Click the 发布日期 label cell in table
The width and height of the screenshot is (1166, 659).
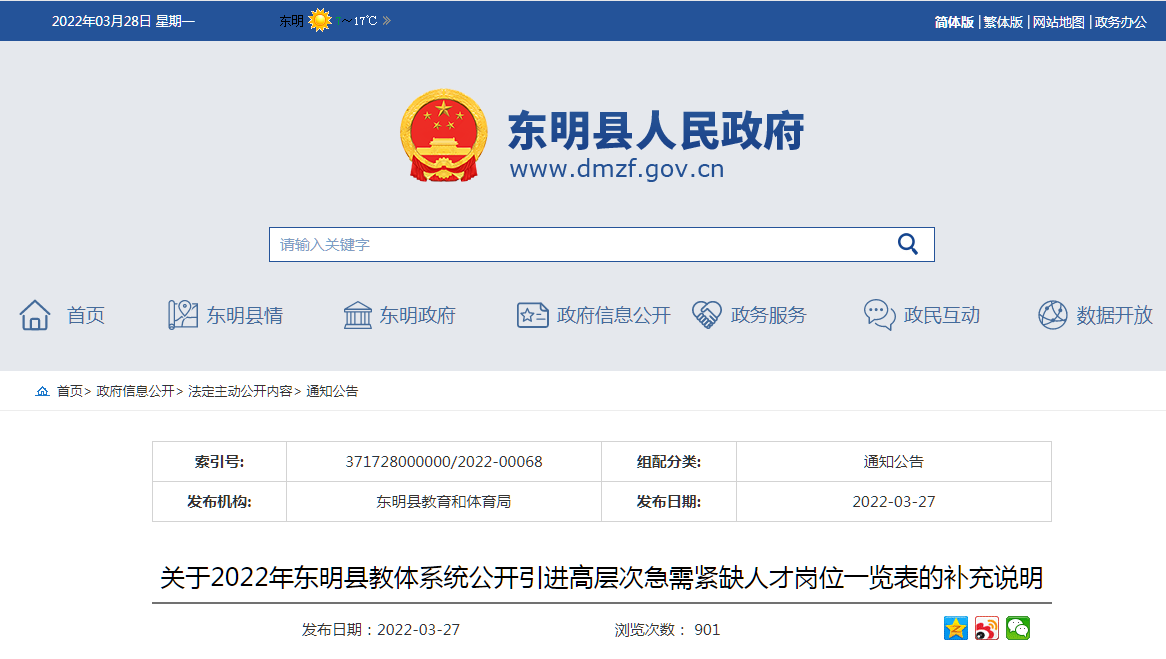[669, 502]
